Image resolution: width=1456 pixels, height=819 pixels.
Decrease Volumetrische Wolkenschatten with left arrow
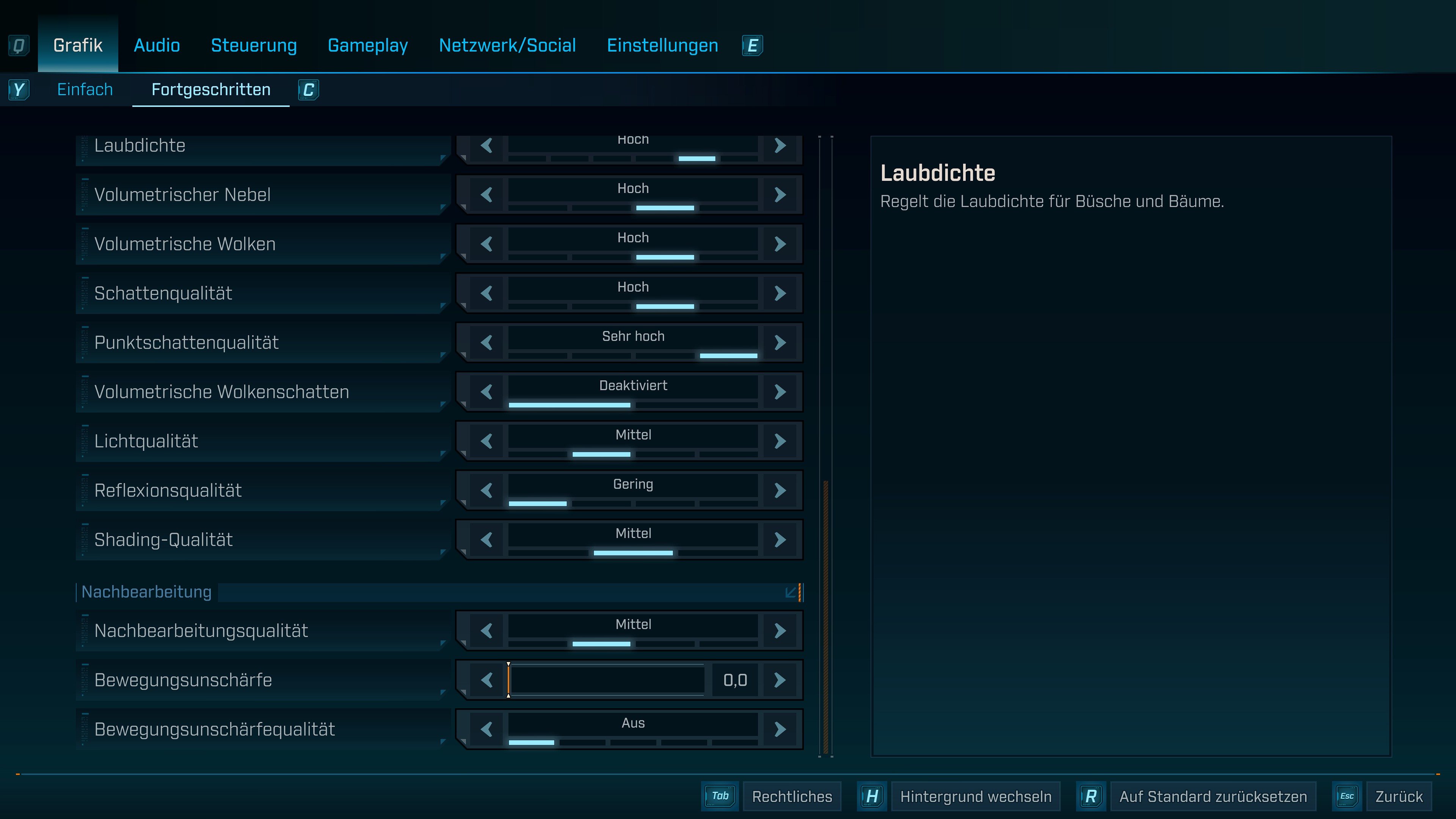pyautogui.click(x=486, y=392)
